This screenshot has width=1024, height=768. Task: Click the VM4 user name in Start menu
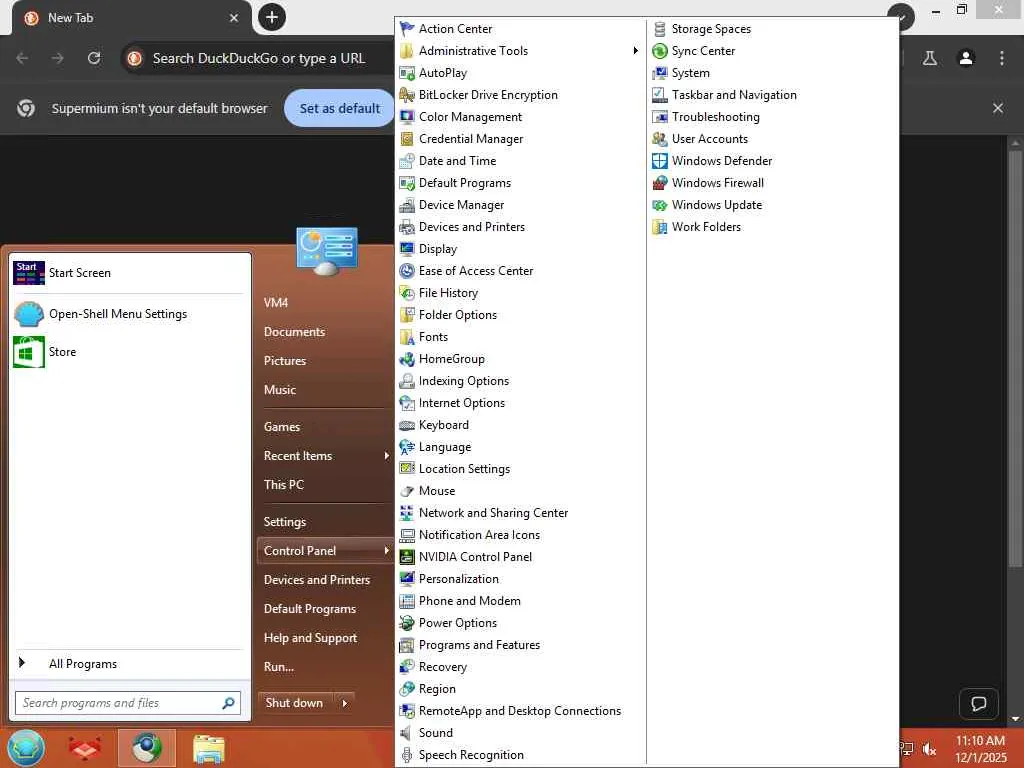[276, 302]
